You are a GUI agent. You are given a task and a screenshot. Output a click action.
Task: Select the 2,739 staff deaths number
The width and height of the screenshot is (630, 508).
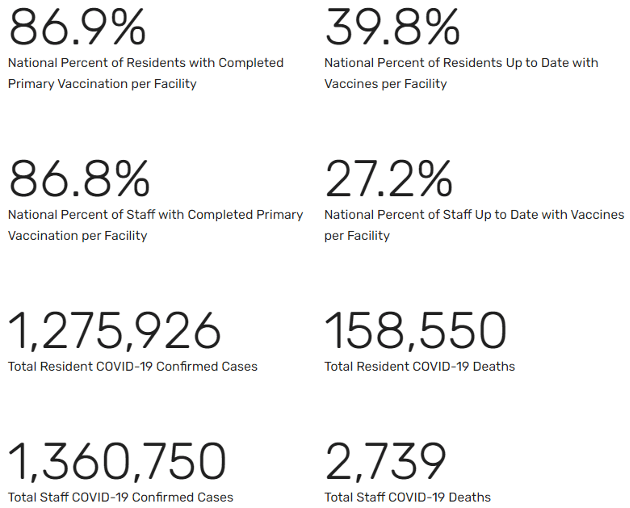(x=385, y=462)
